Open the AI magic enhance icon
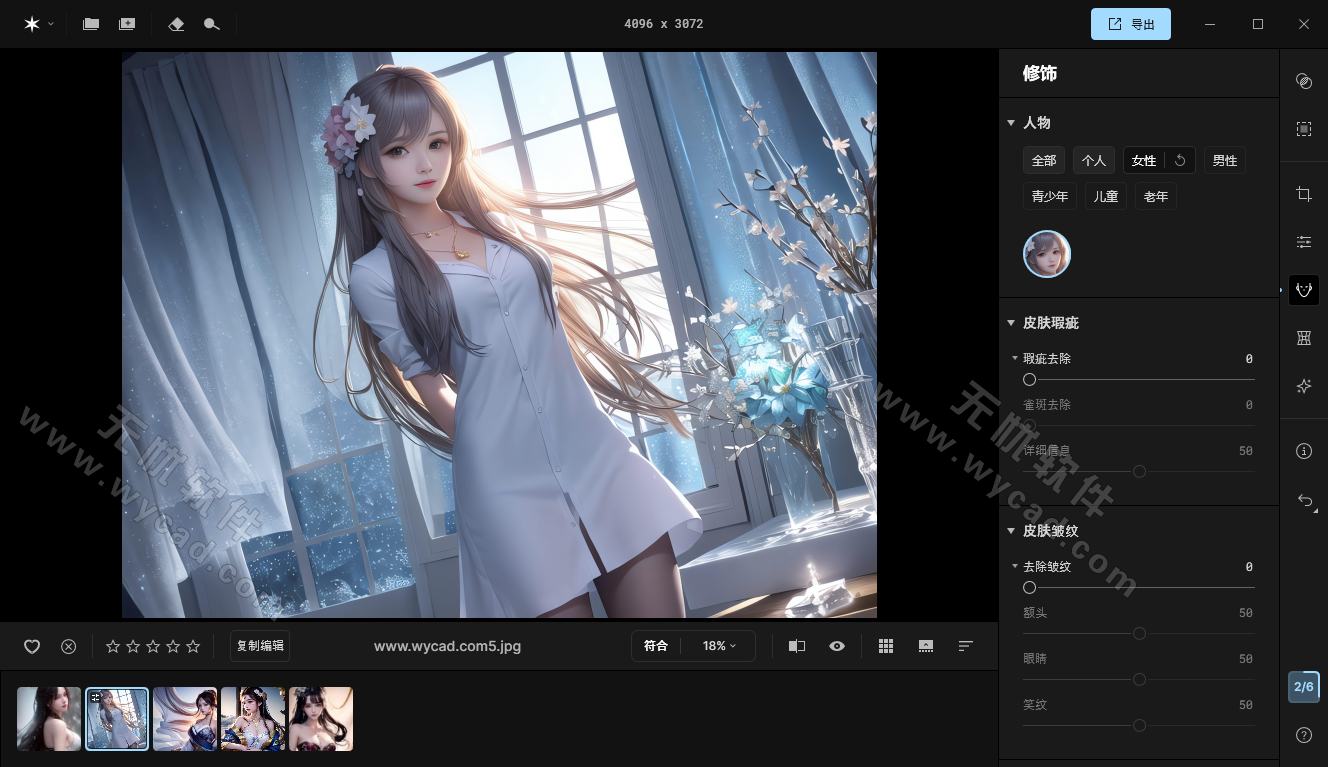This screenshot has height=767, width=1328. [1304, 386]
